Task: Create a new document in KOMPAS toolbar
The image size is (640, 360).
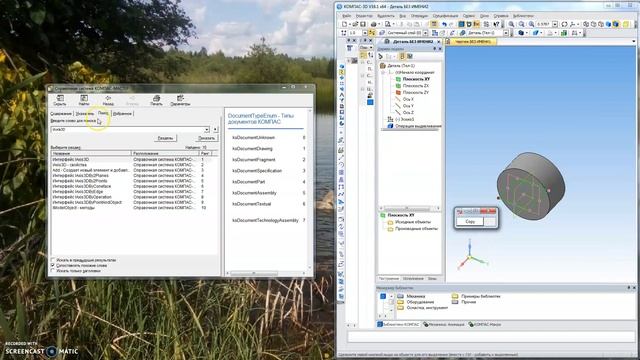Action: [x=345, y=24]
